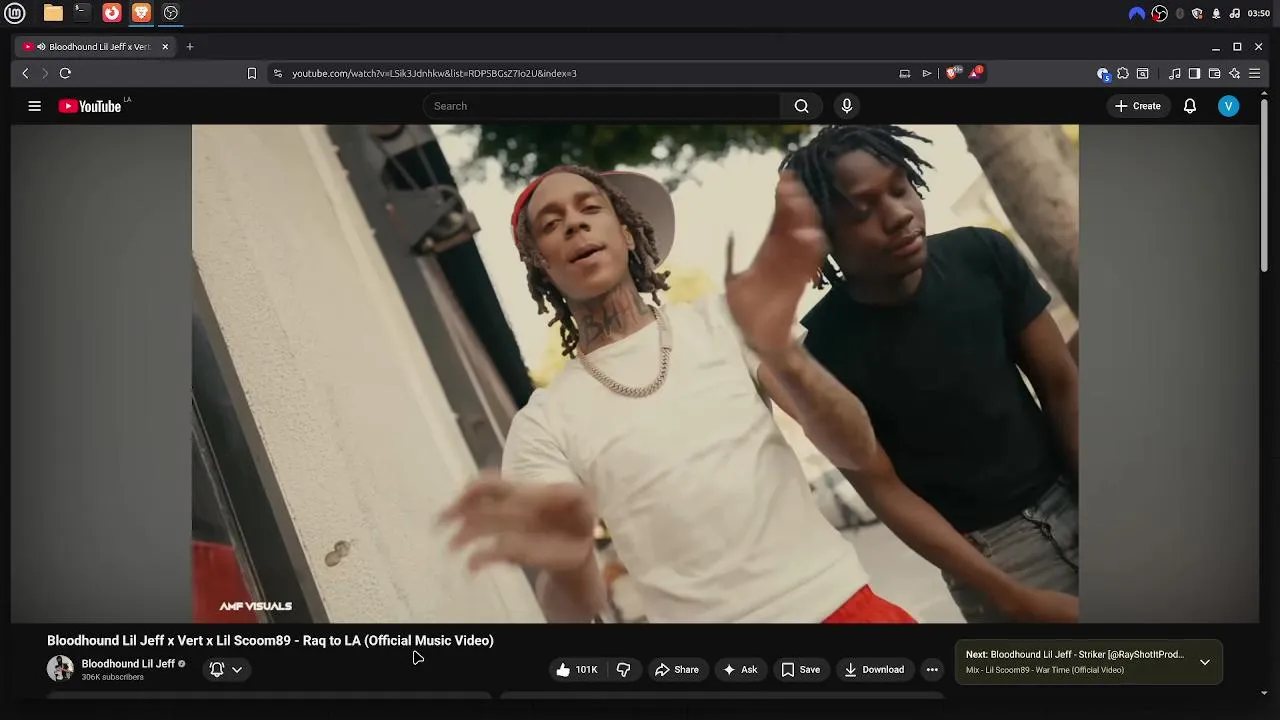The image size is (1280, 720).
Task: Share the video
Action: [x=677, y=670]
